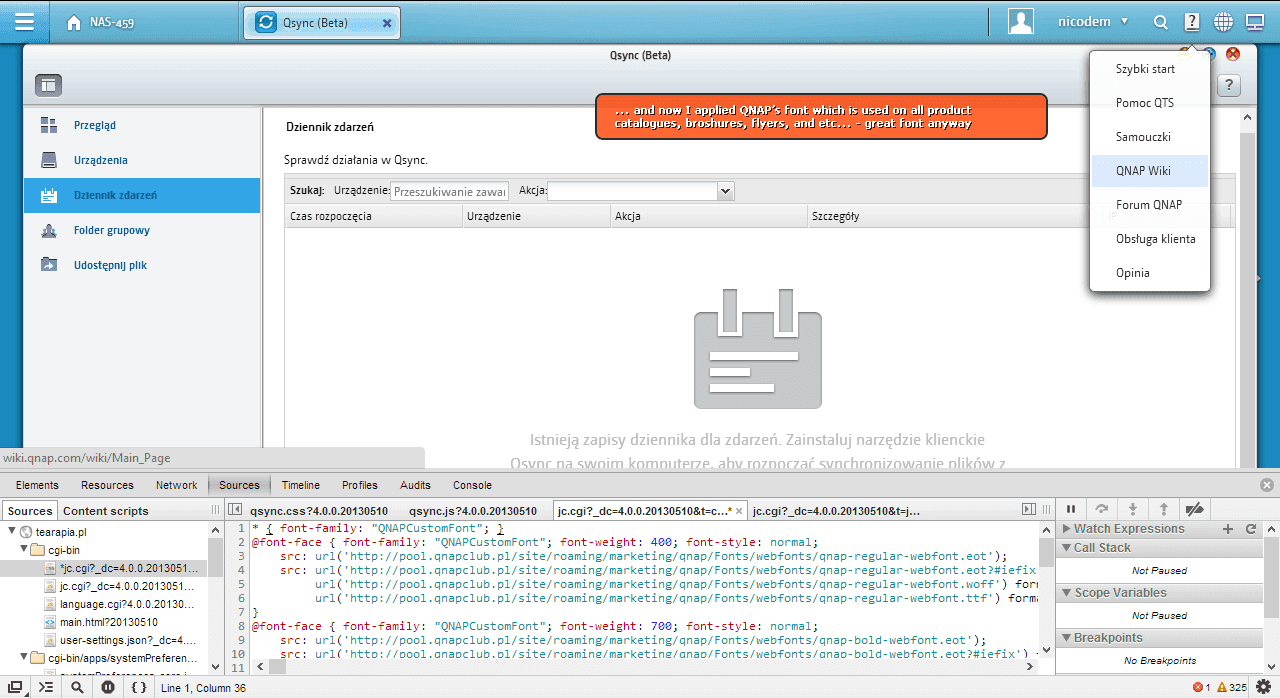This screenshot has height=698, width=1280.
Task: Click the Qsync window question mark button
Action: coord(1229,86)
